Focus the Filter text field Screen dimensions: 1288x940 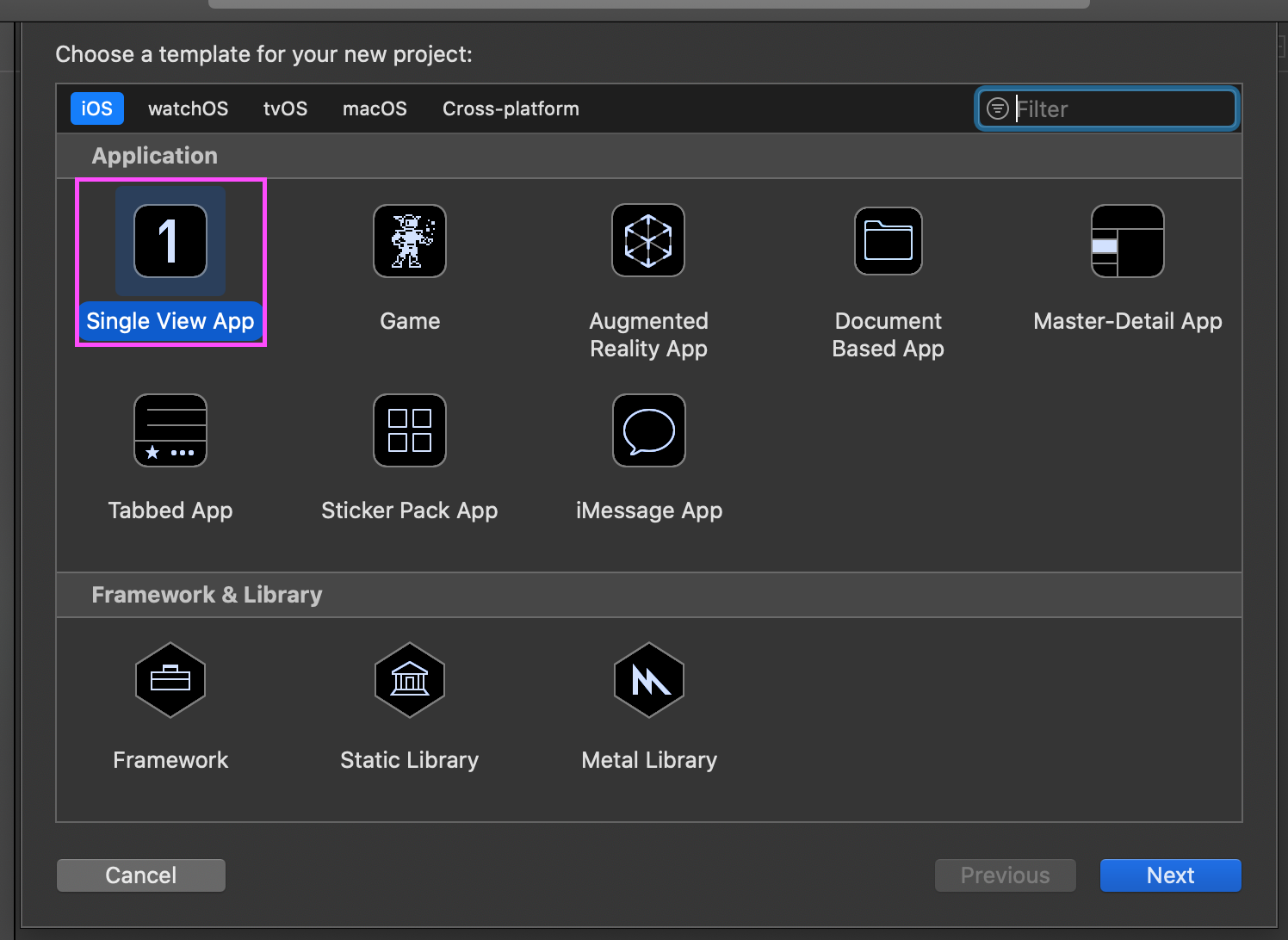(x=1119, y=108)
